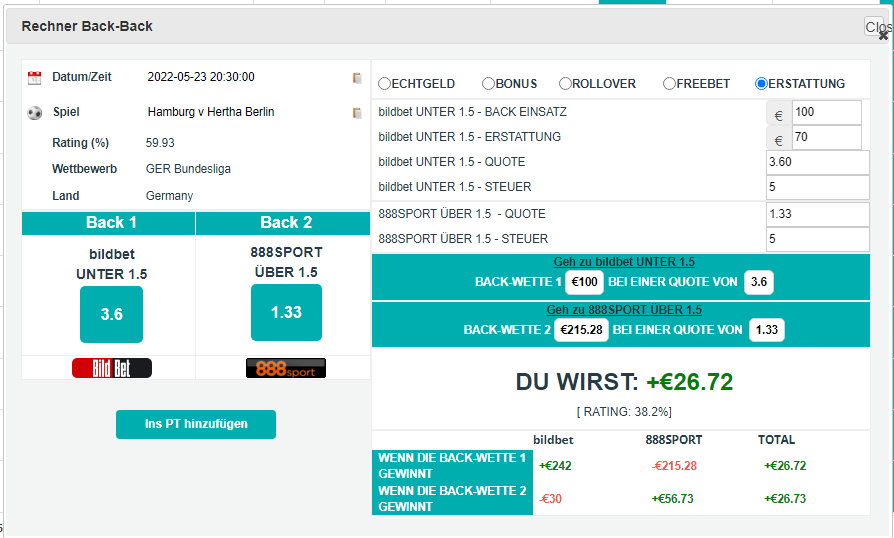Select the FREEBET radio option
This screenshot has height=538, width=894.
(x=669, y=84)
